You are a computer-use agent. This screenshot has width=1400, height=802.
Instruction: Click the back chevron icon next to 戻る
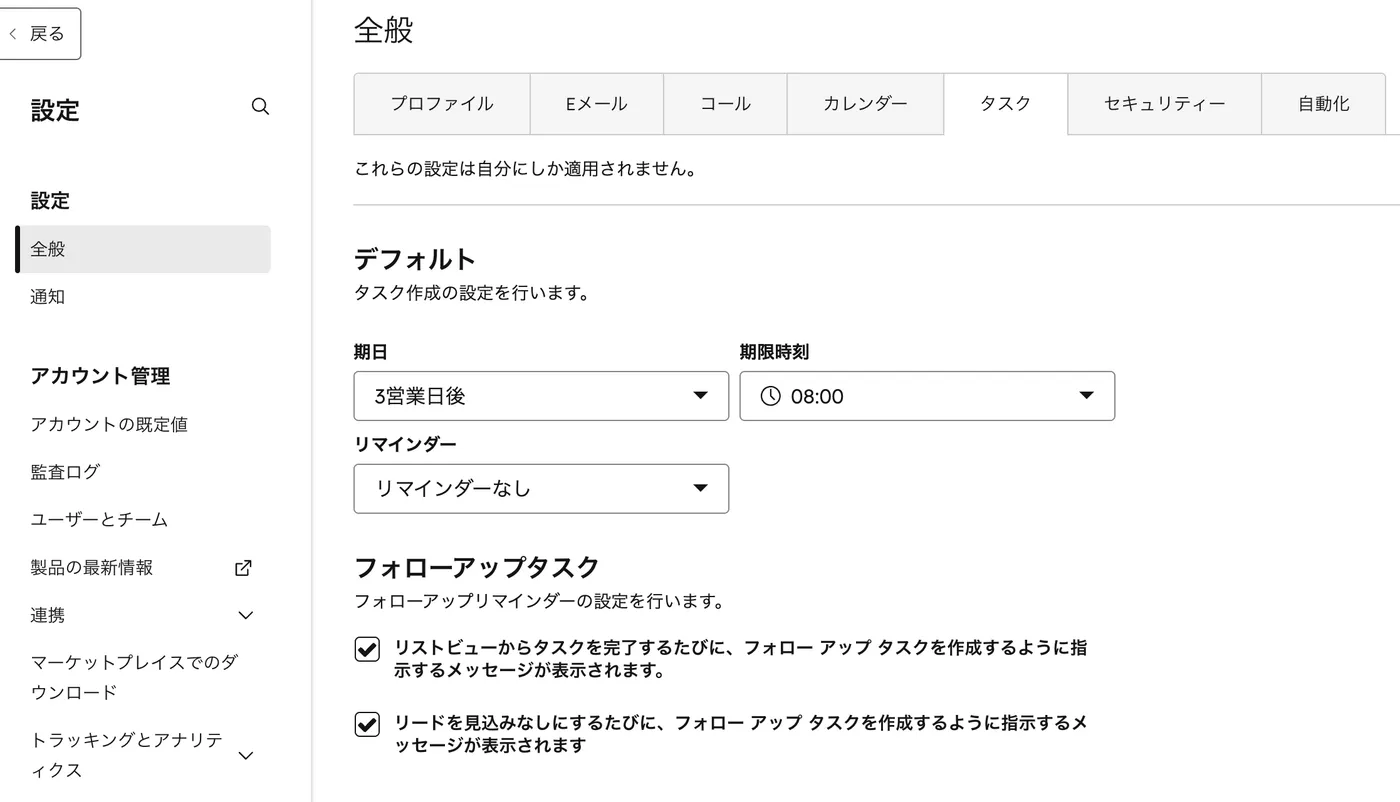(14, 33)
